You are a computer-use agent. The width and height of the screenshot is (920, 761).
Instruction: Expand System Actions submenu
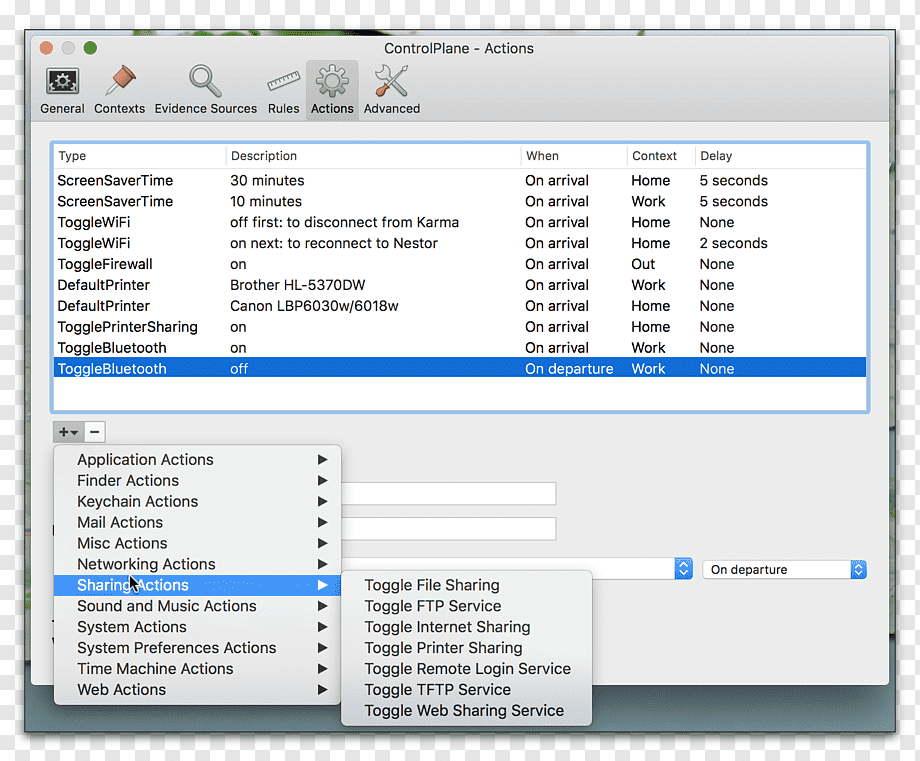(197, 627)
